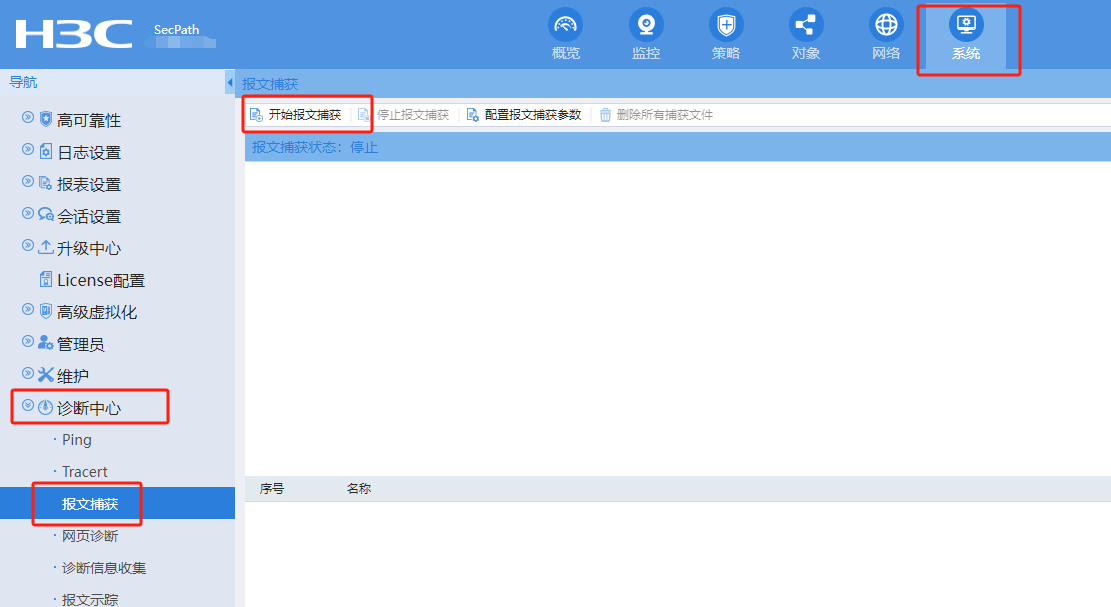Click the 管理员 user-gear icon
Screen dimensions: 1111x607
tap(45, 343)
